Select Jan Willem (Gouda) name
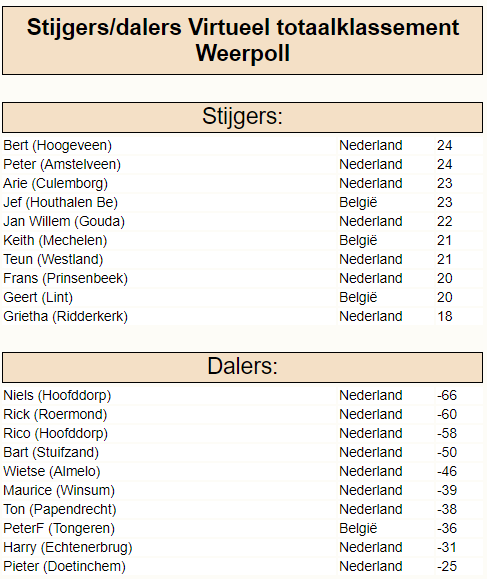The height and width of the screenshot is (579, 487). tap(64, 222)
